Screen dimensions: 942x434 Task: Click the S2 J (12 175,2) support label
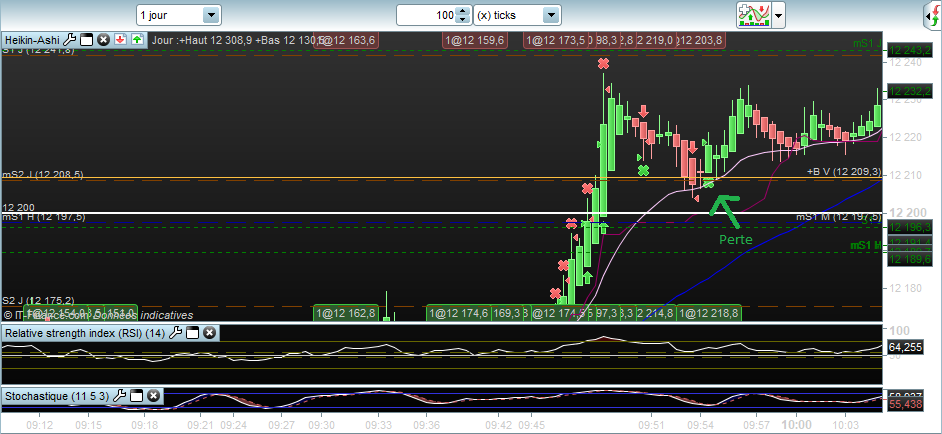38,301
